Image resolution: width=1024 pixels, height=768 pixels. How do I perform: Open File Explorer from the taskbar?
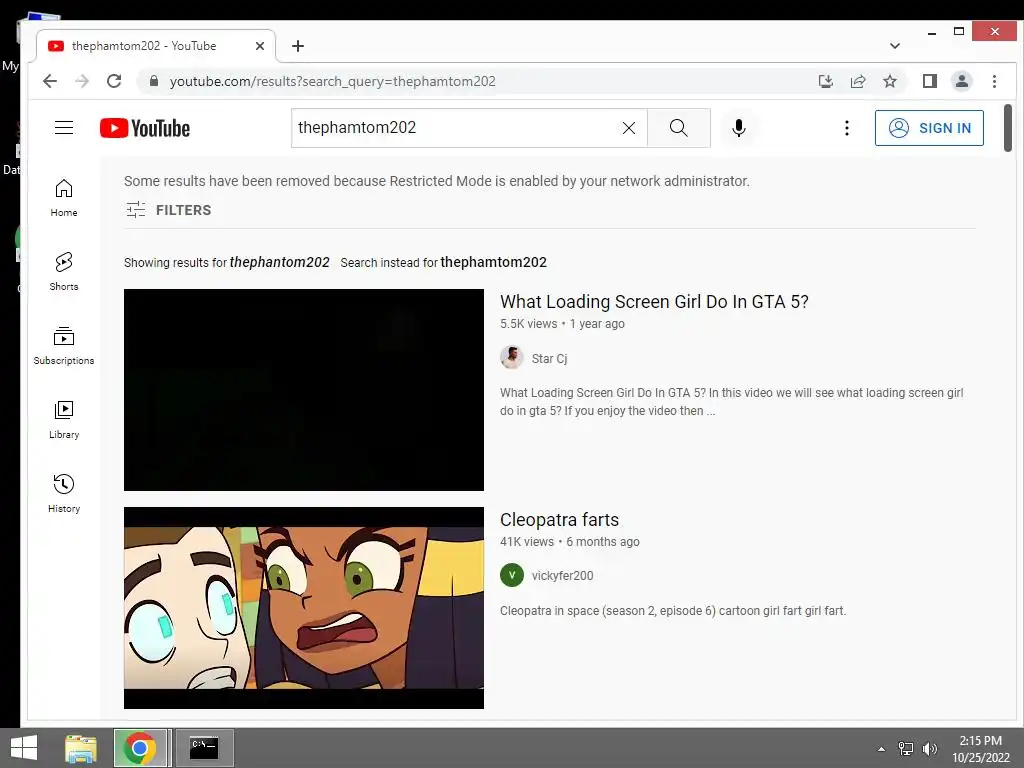pyautogui.click(x=81, y=748)
